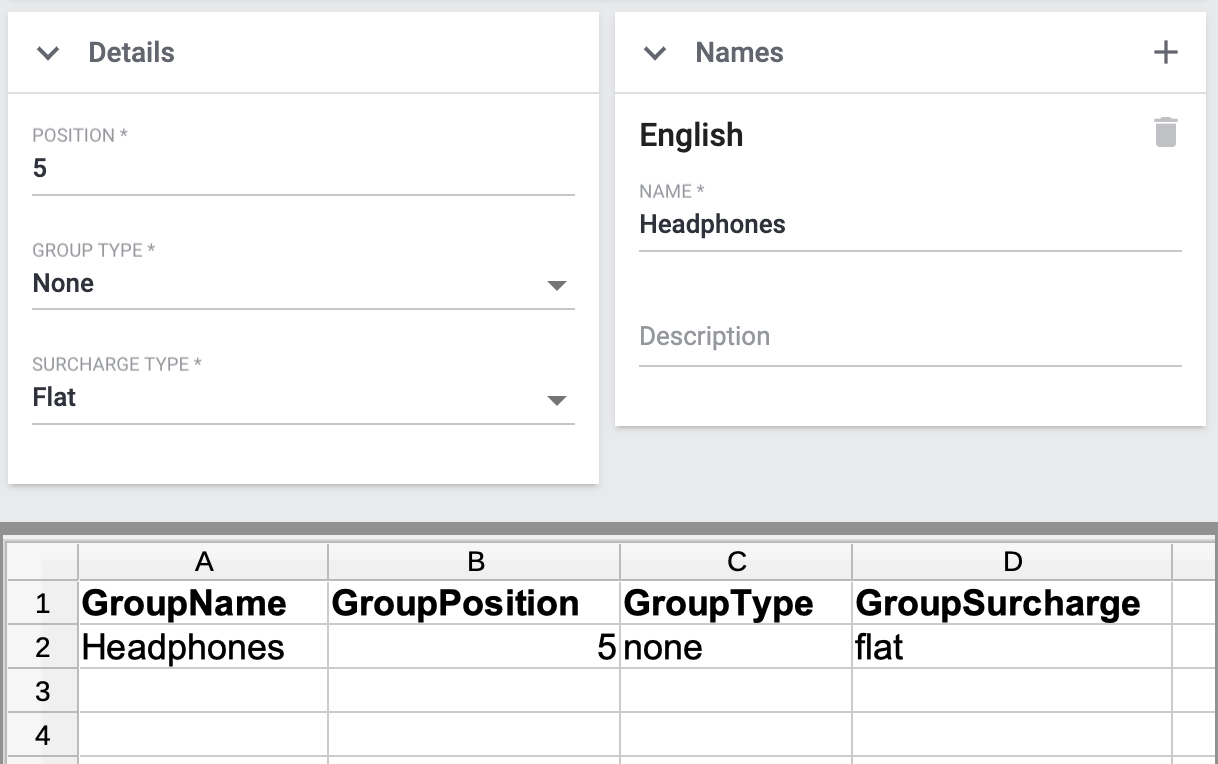This screenshot has width=1218, height=764.
Task: Select column C header in spreadsheet
Action: (736, 562)
